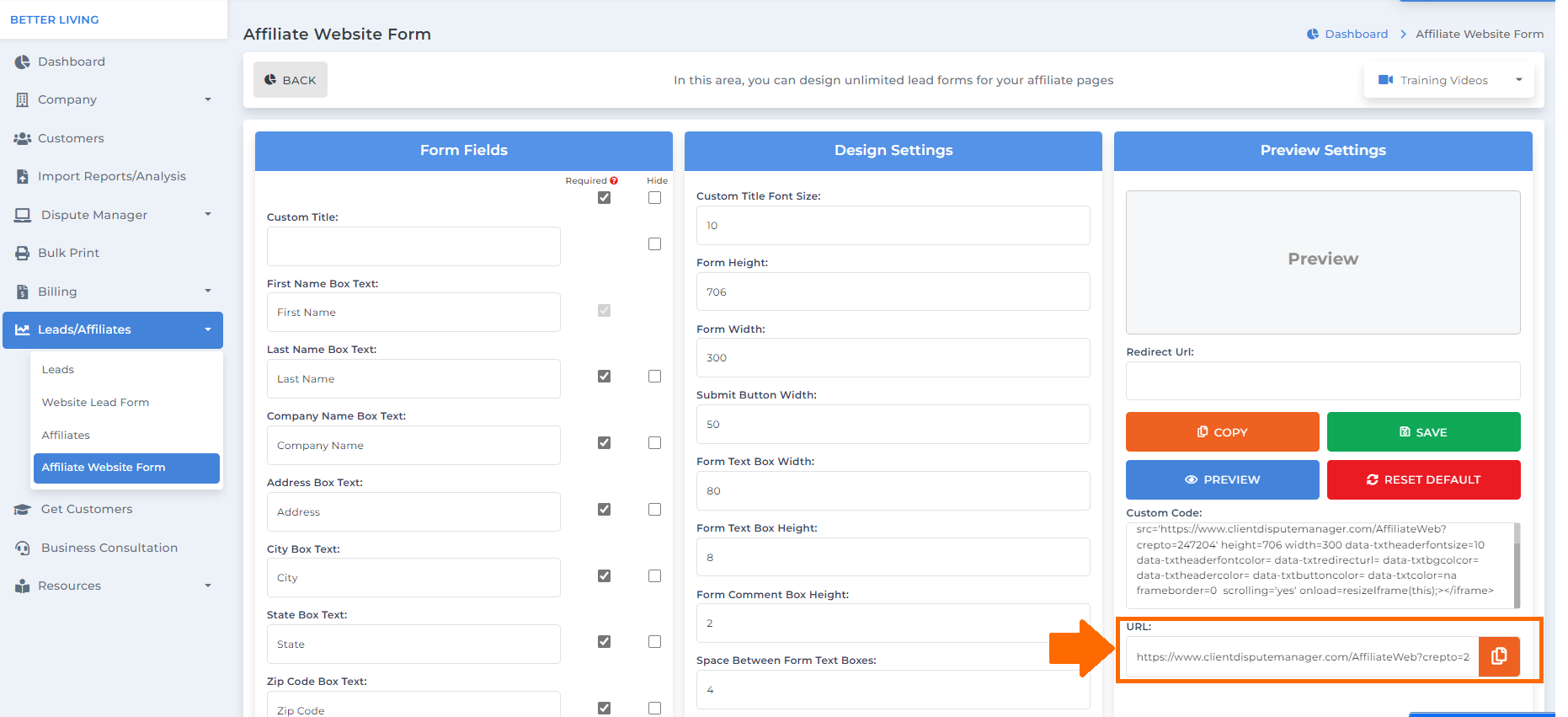The image size is (1568, 717).
Task: Check Hide for the Last Name field
Action: (x=654, y=376)
